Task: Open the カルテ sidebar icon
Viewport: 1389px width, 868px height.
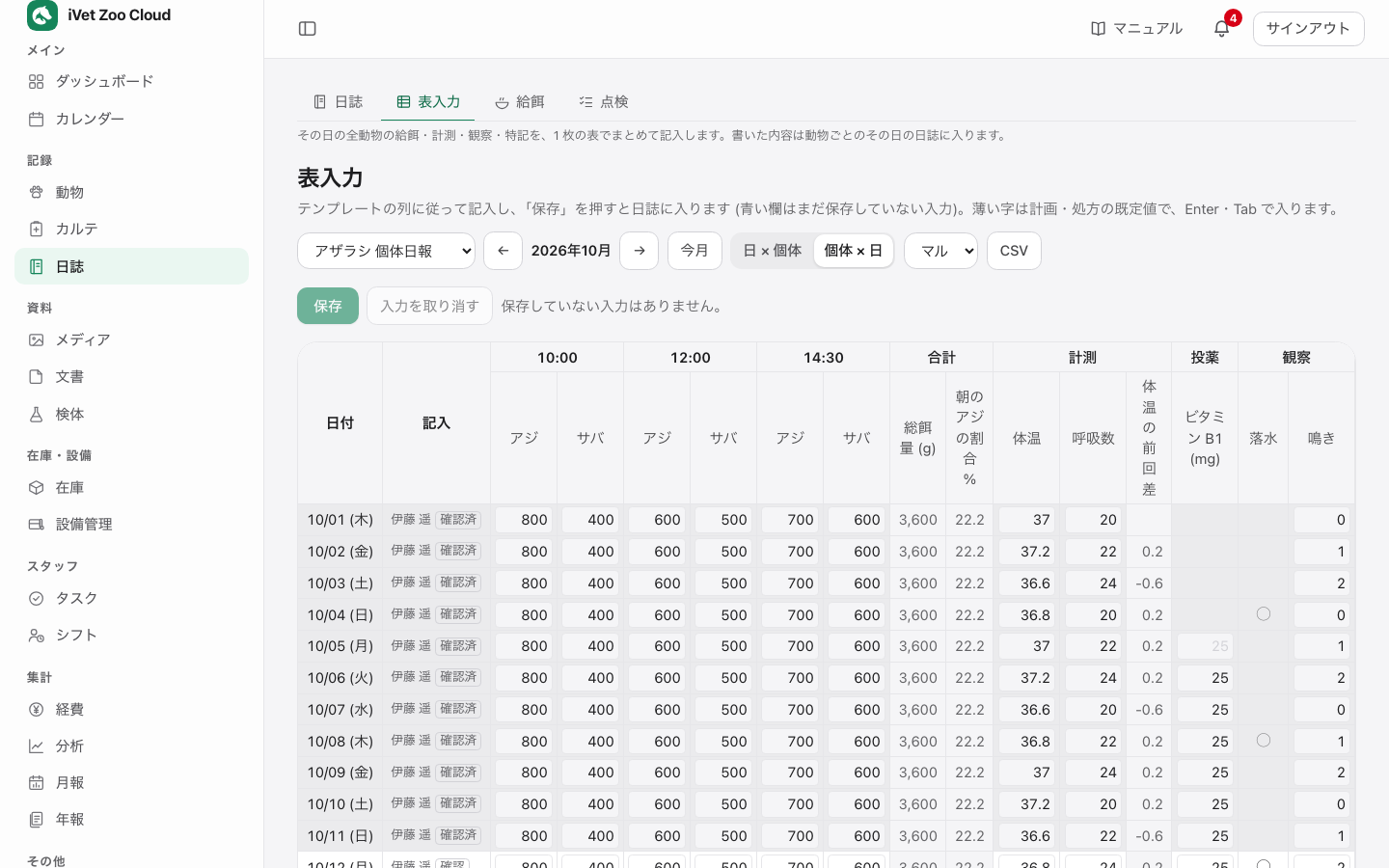Action: click(x=36, y=230)
